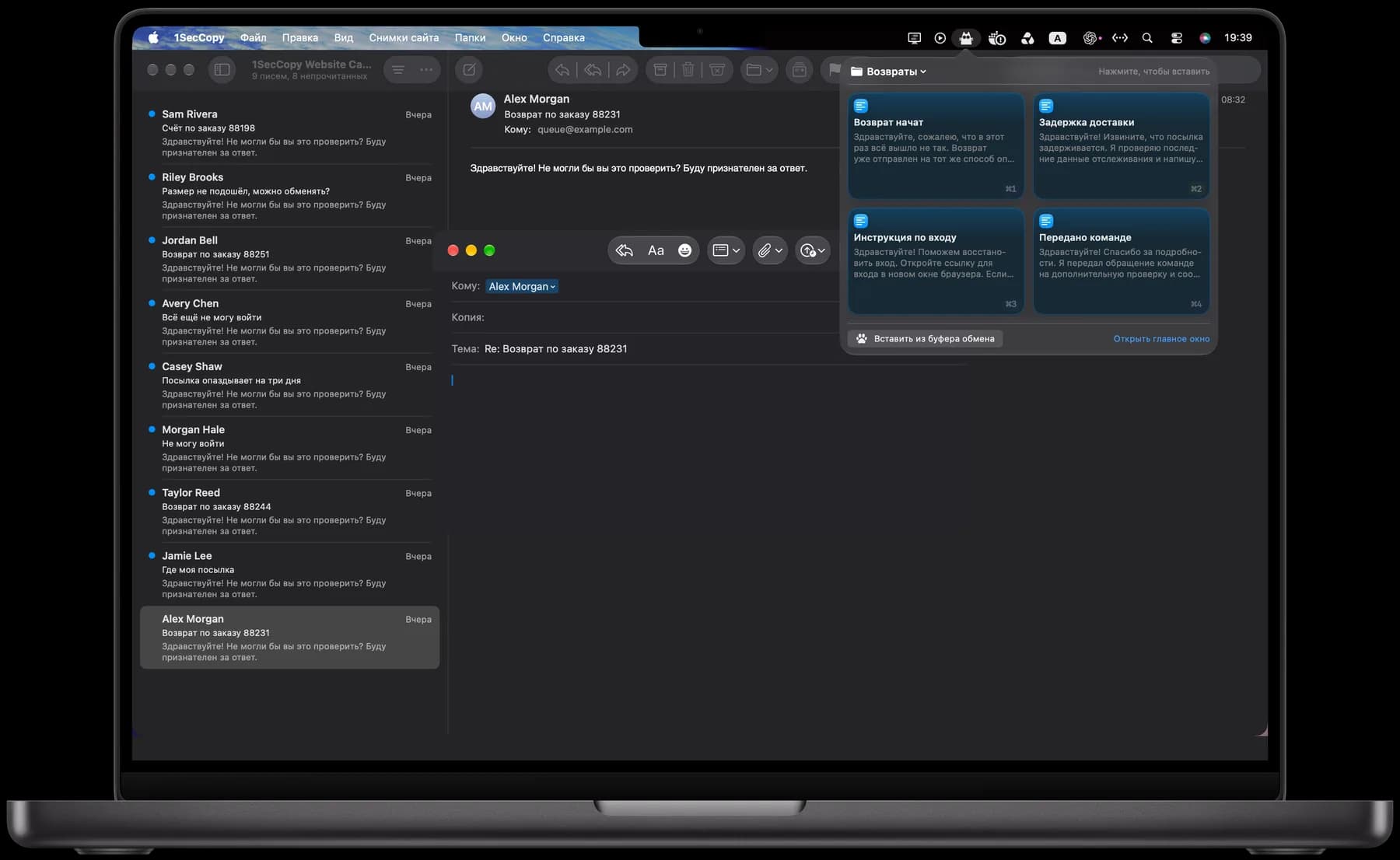Toggle the flag on selected message
The height and width of the screenshot is (860, 1400).
pyautogui.click(x=834, y=70)
